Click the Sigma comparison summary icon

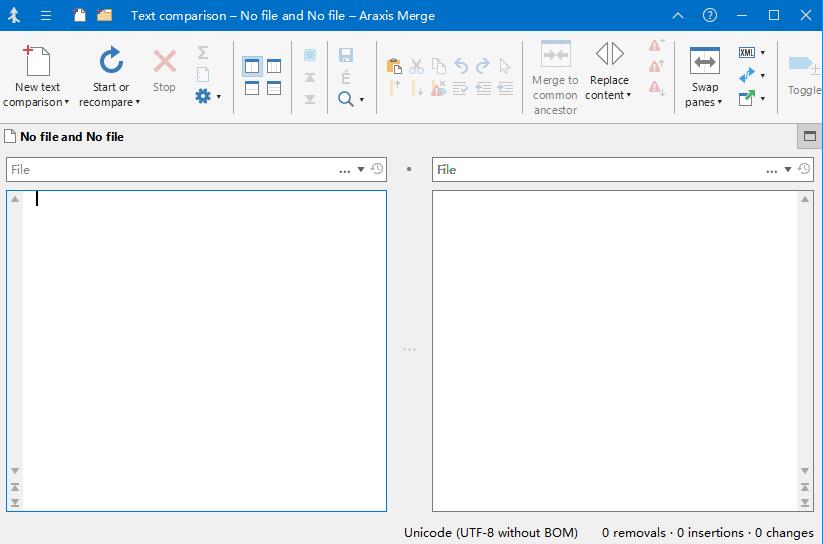(203, 53)
